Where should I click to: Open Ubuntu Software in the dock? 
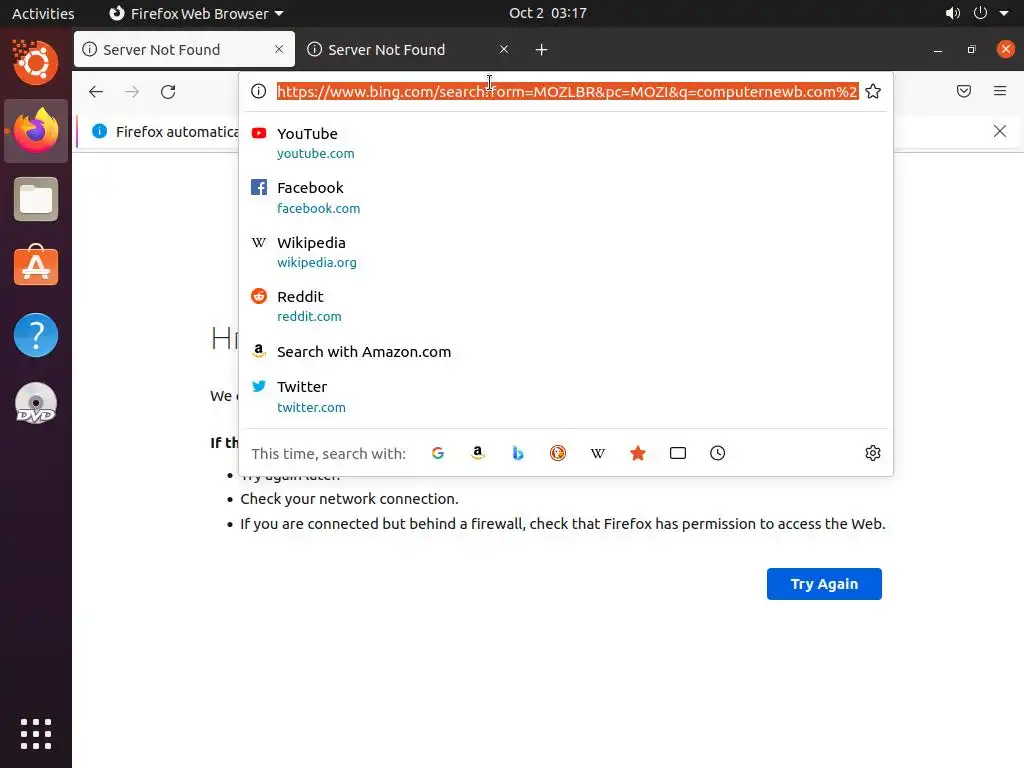pyautogui.click(x=36, y=266)
